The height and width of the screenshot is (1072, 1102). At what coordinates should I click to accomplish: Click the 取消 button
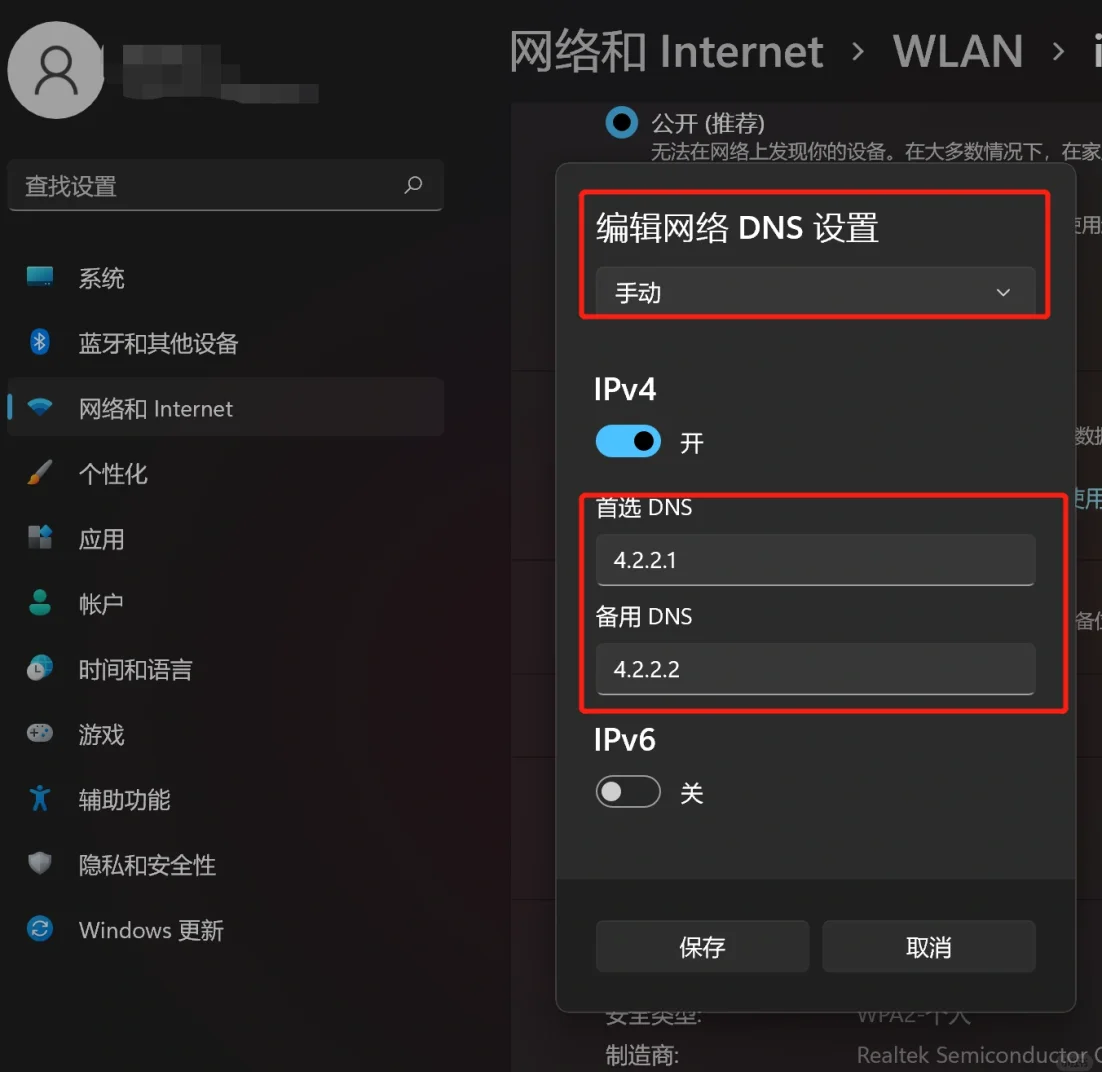click(928, 947)
